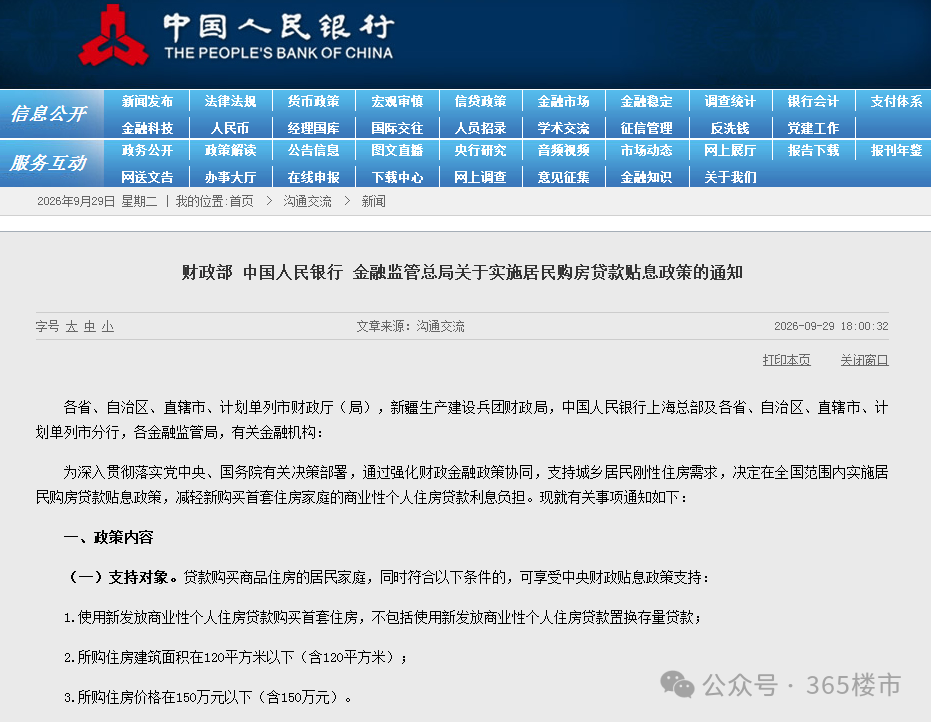The image size is (931, 722).
Task: Click the item about 150万元 housing price
Action: pyautogui.click(x=208, y=697)
